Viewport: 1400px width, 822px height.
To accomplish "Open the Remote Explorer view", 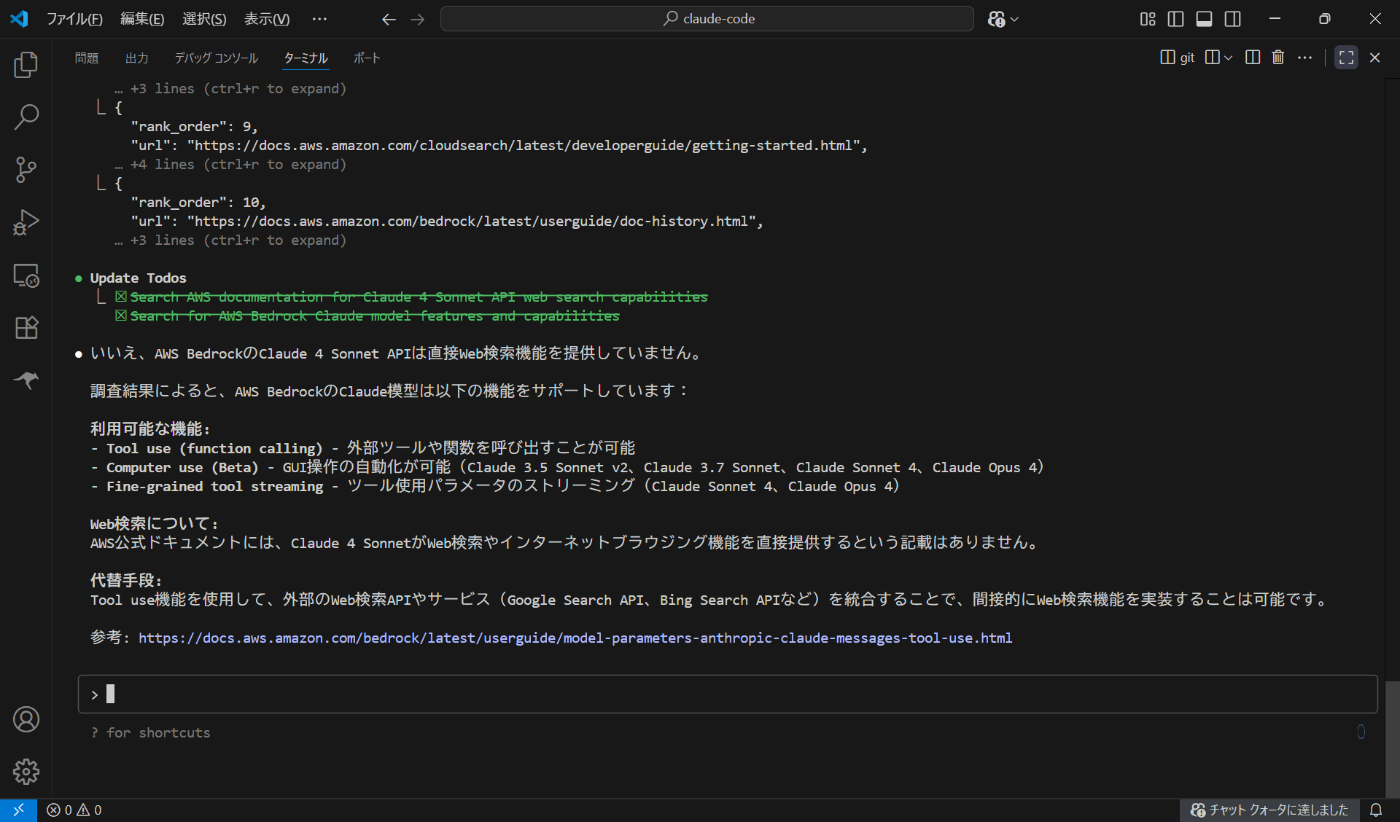I will pos(26,275).
